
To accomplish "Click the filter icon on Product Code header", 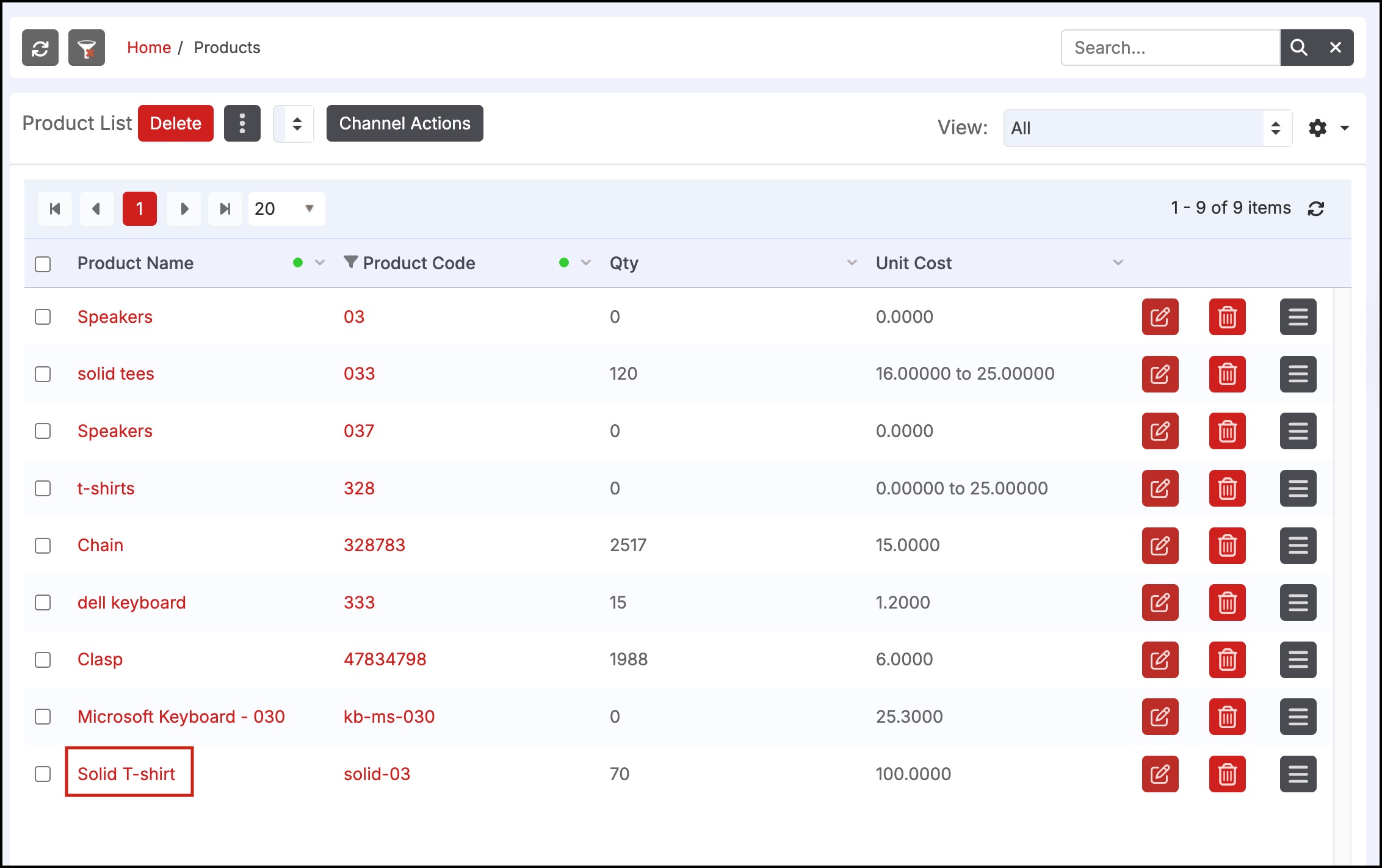I will point(350,262).
